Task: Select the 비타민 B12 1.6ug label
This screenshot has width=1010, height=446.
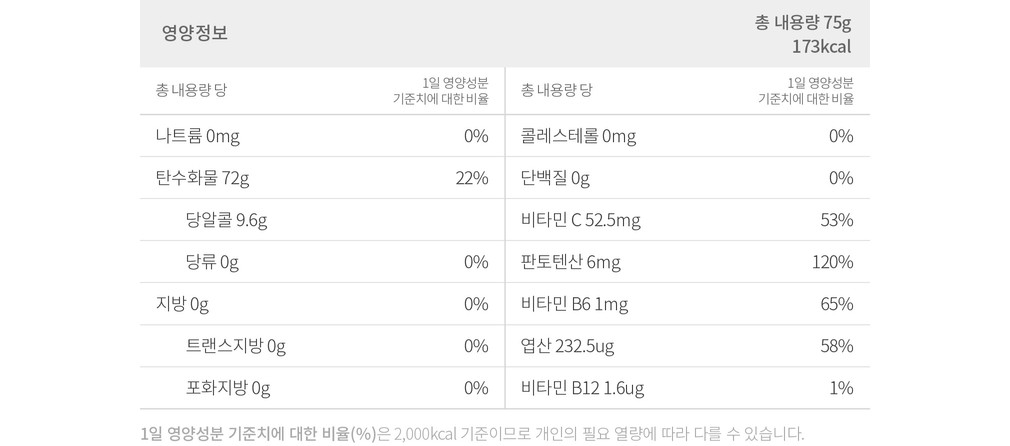Action: [583, 388]
